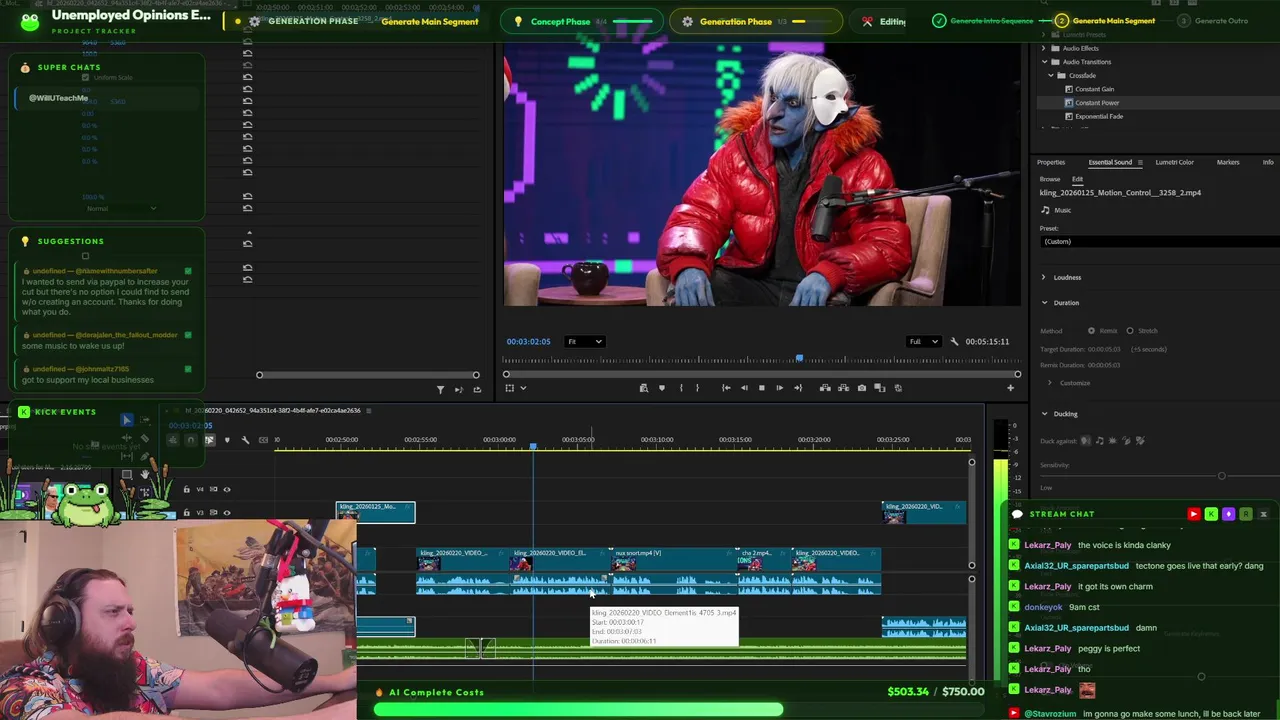Click the timeline playhead marker
The height and width of the screenshot is (720, 1280).
click(x=533, y=446)
